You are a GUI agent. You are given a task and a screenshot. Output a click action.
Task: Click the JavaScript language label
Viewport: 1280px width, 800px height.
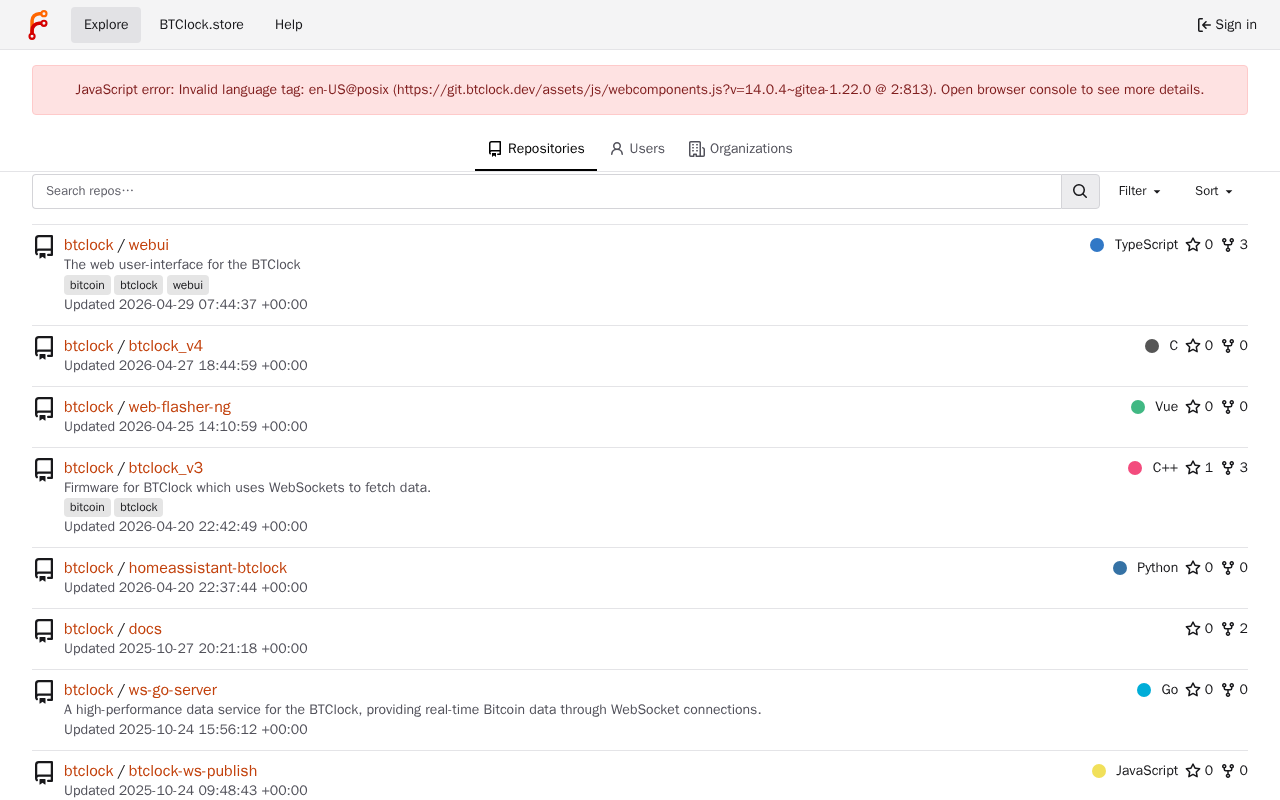1147,771
